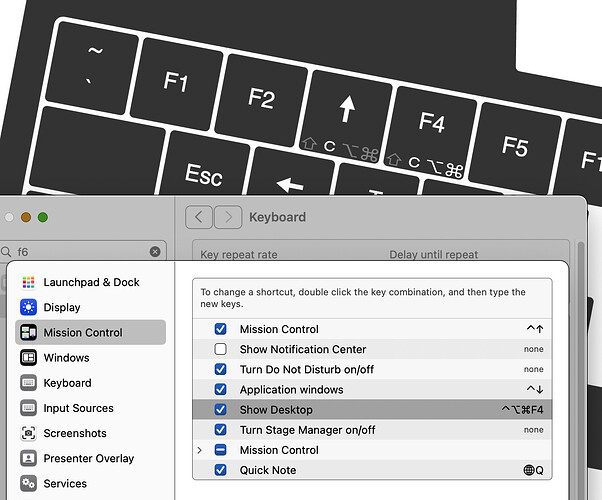Click the Services gears icon

tap(28, 483)
